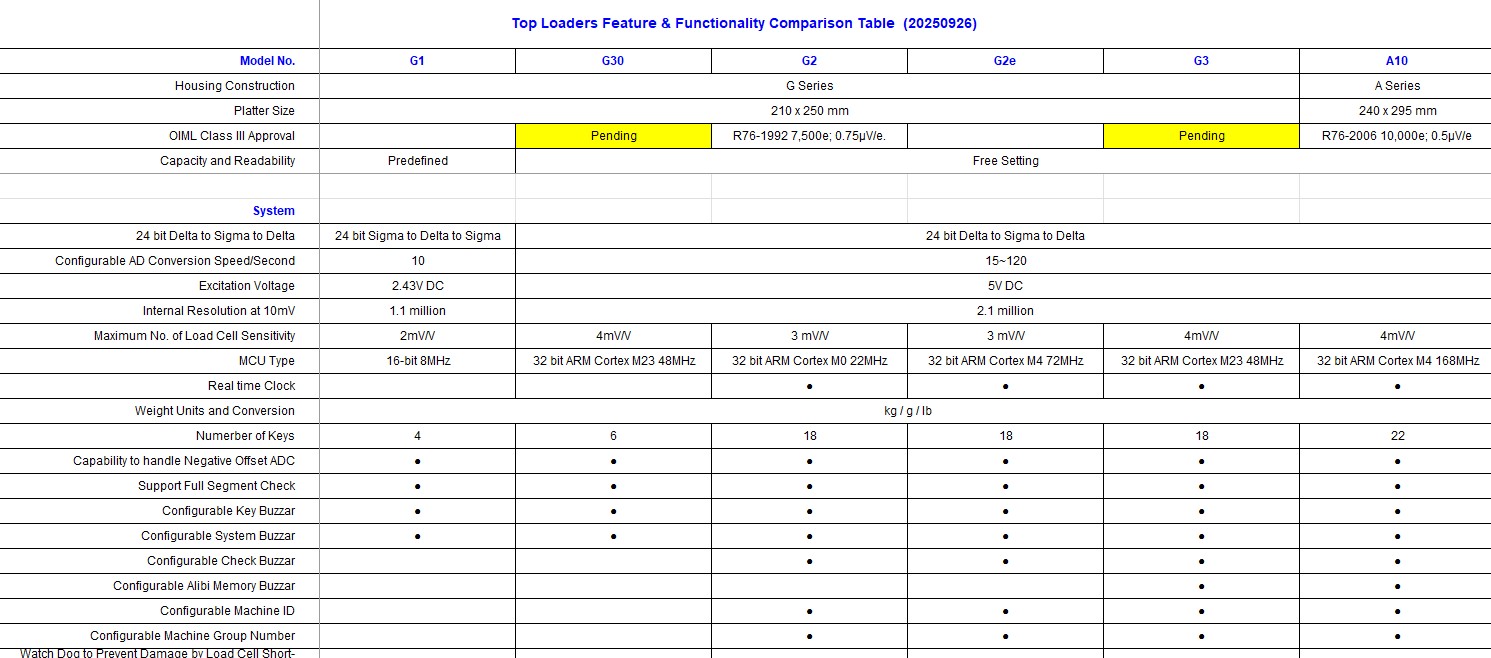The height and width of the screenshot is (658, 1491).
Task: Click the System section heading
Action: pyautogui.click(x=273, y=211)
